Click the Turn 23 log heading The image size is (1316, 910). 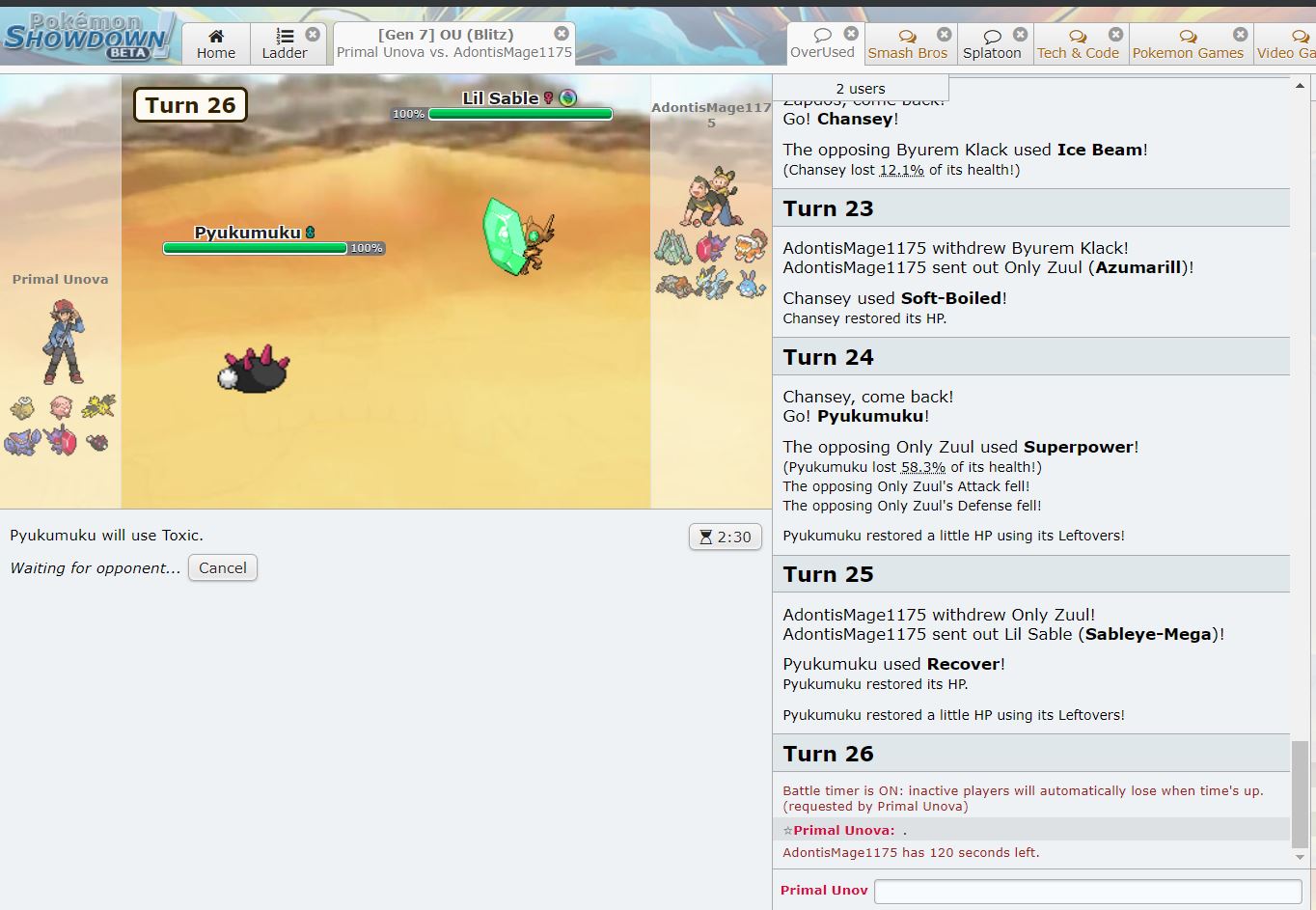point(1031,208)
